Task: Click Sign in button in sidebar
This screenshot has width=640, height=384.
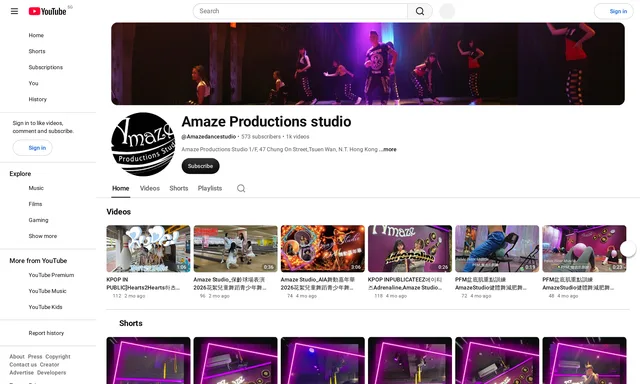Action: (33, 148)
